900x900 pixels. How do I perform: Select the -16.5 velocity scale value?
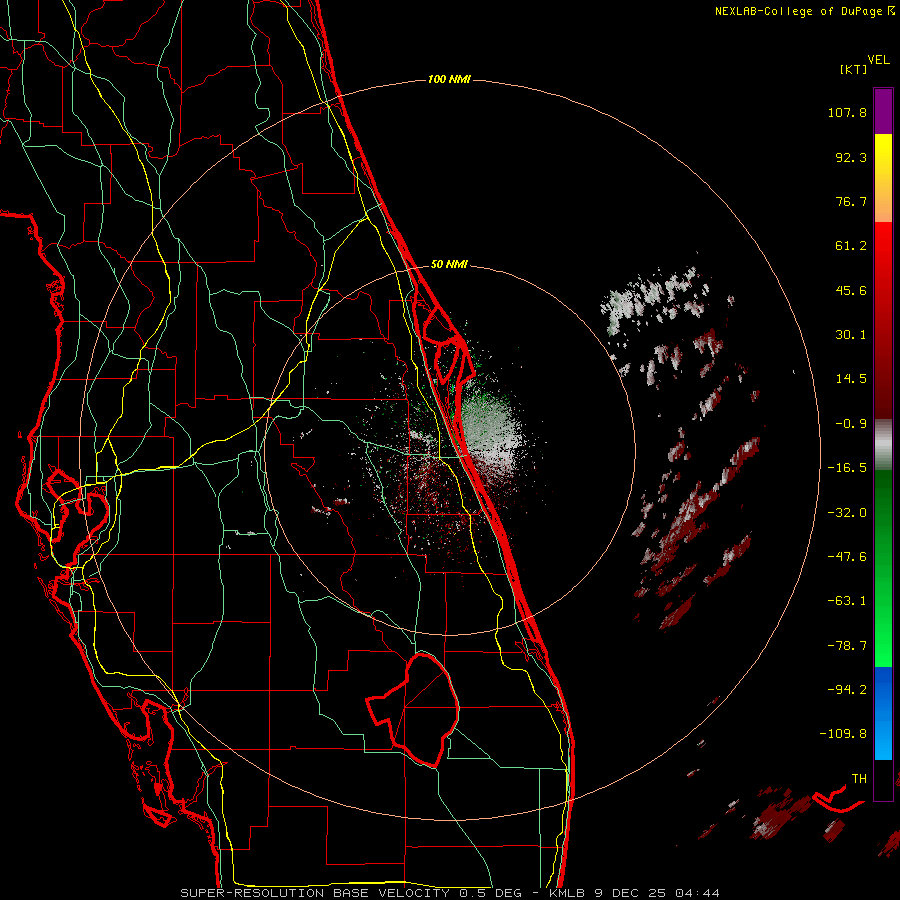coord(847,468)
